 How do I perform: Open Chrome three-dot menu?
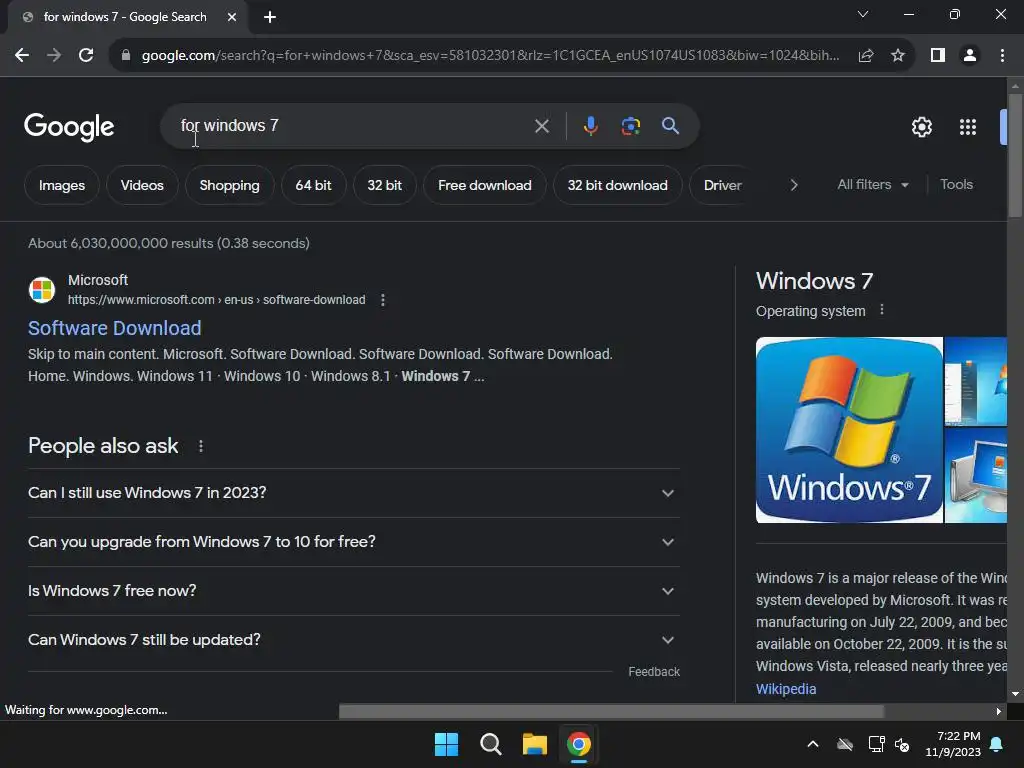coord(1002,56)
